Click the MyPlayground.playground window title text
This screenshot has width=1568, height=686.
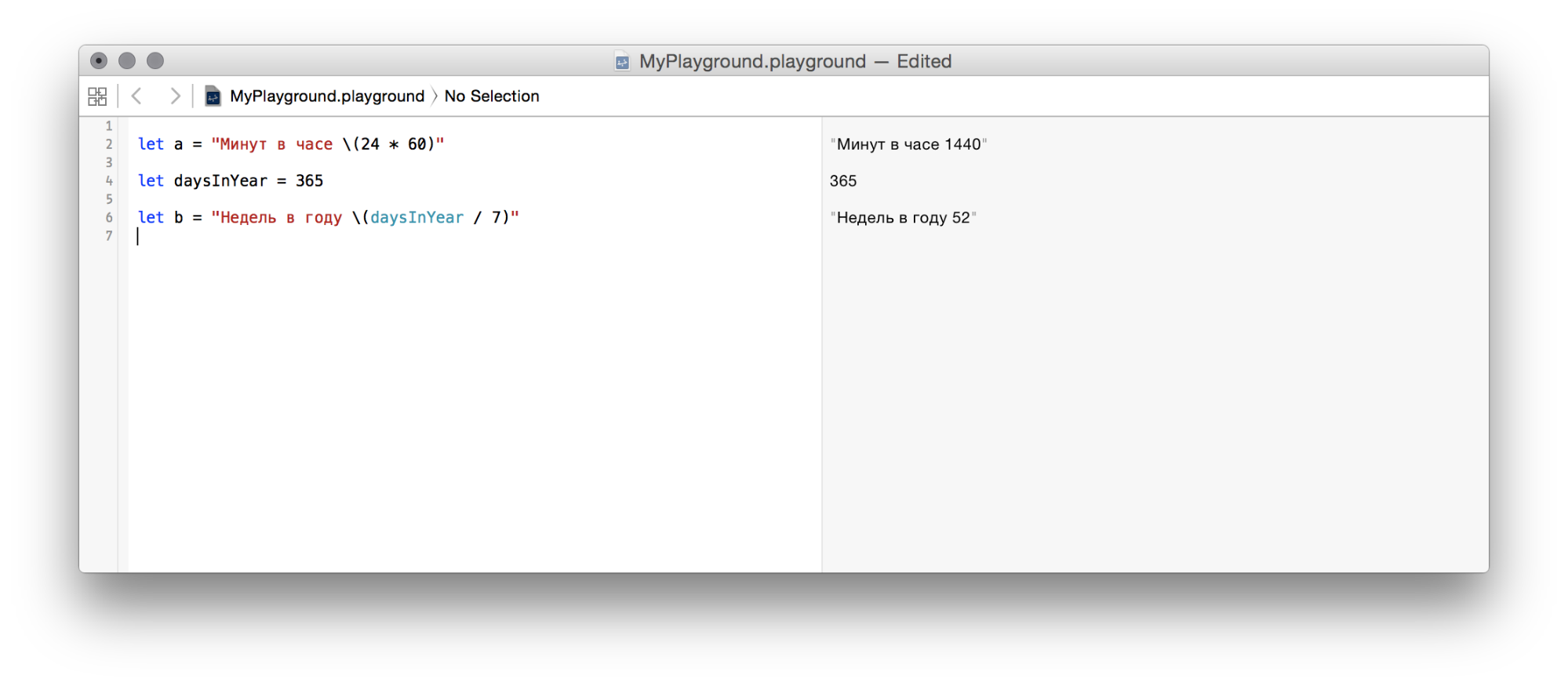(752, 61)
